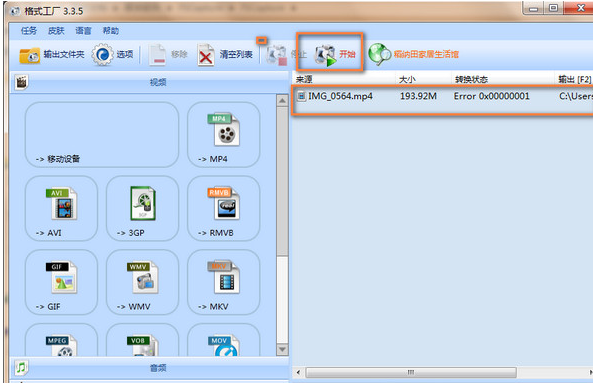This screenshot has width=593, height=383.
Task: Open the 输出文件夹 output folder
Action: point(52,55)
